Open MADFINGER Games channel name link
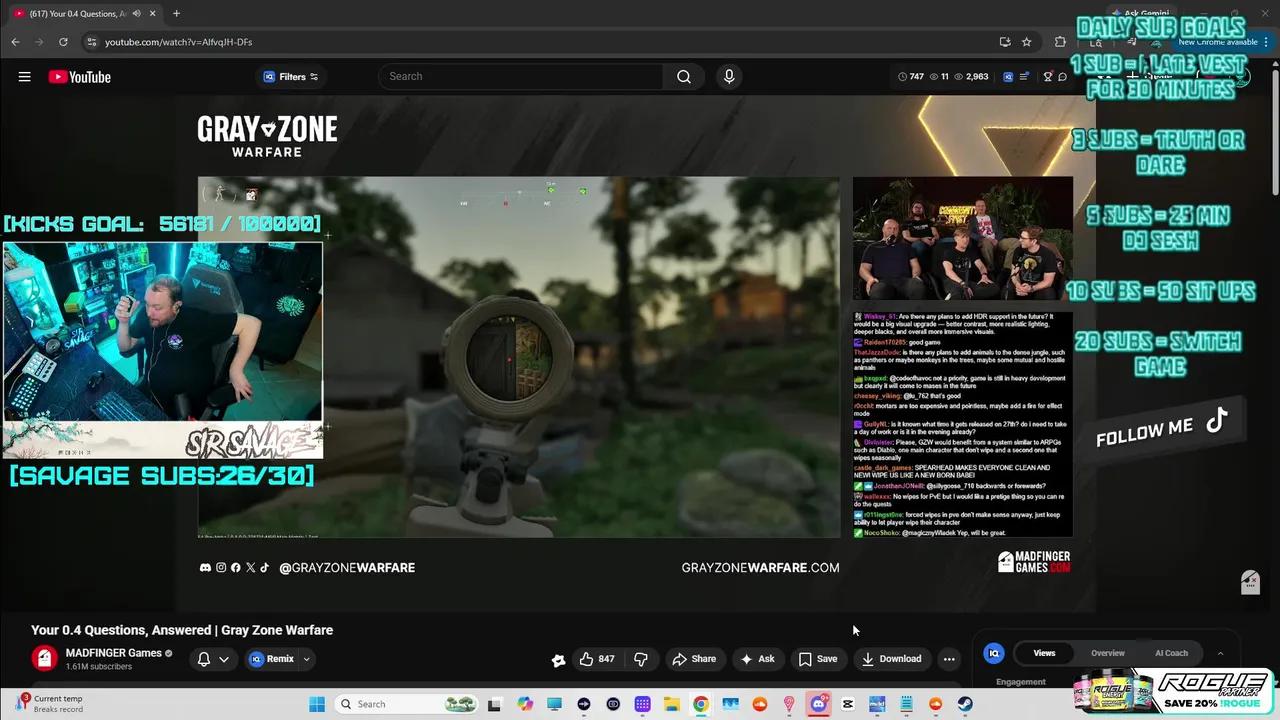Image resolution: width=1280 pixels, height=720 pixels. click(113, 653)
